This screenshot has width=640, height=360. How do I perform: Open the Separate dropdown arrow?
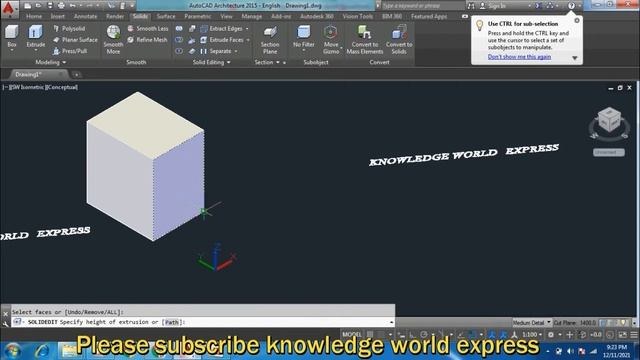[236, 51]
